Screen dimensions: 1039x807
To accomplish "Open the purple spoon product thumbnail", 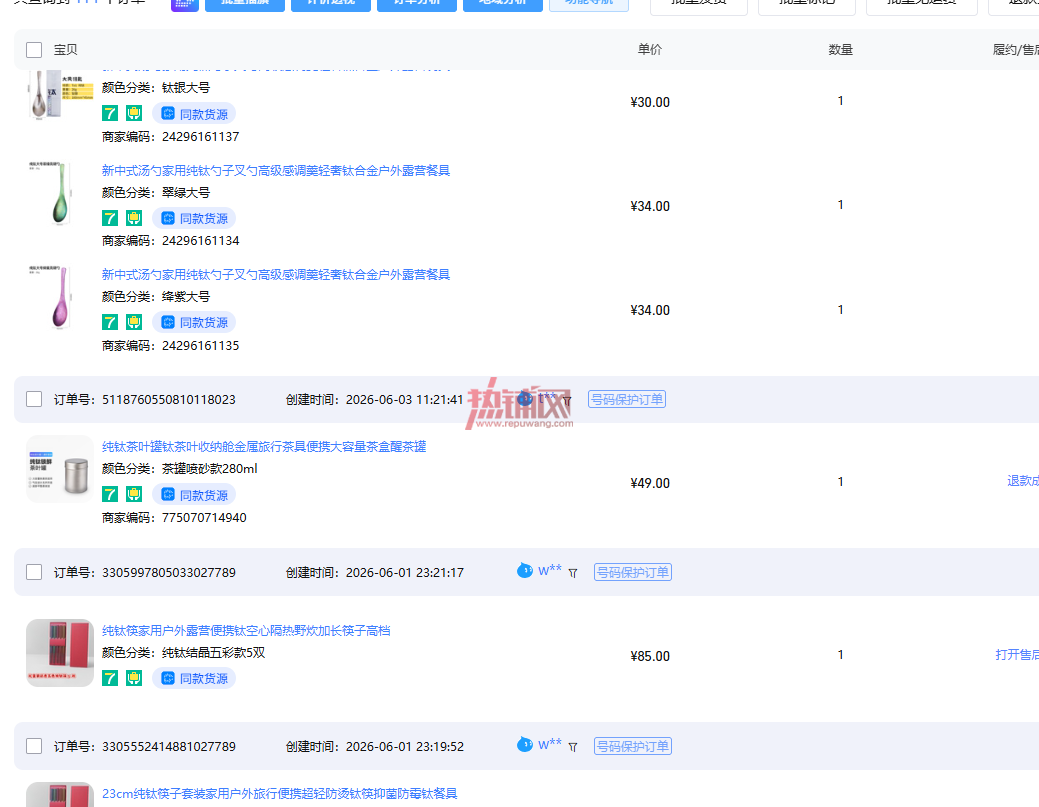I will [x=60, y=297].
